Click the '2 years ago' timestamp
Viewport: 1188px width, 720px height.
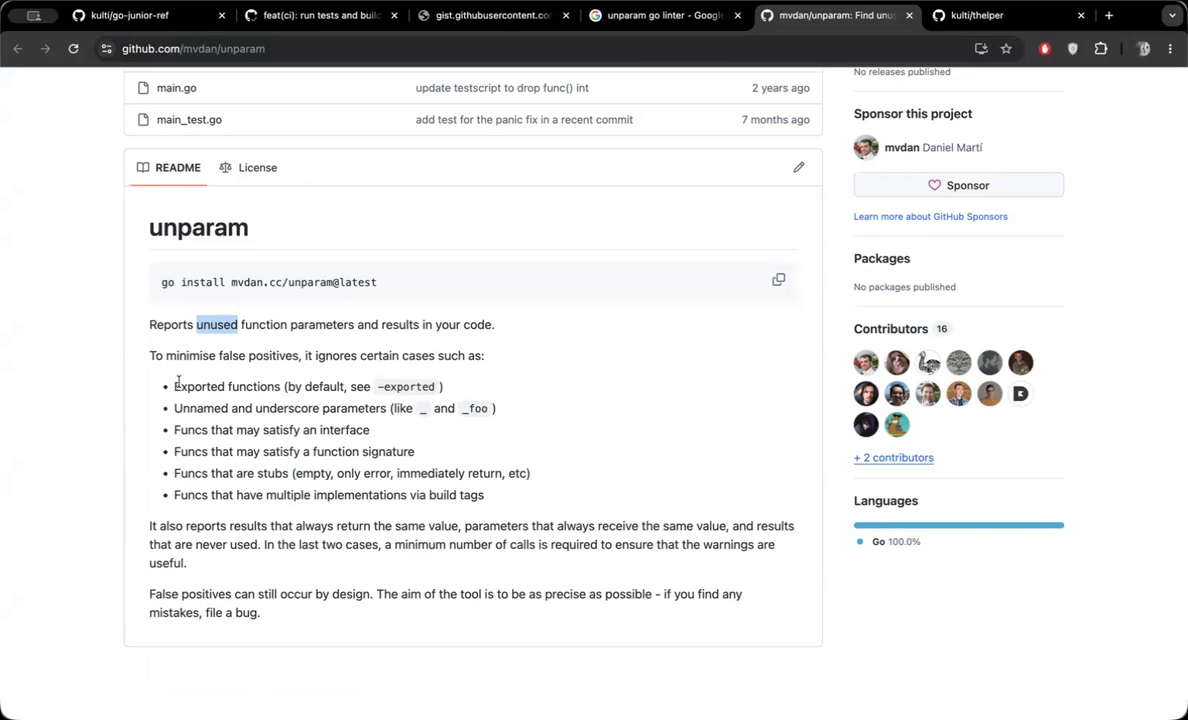pos(780,88)
